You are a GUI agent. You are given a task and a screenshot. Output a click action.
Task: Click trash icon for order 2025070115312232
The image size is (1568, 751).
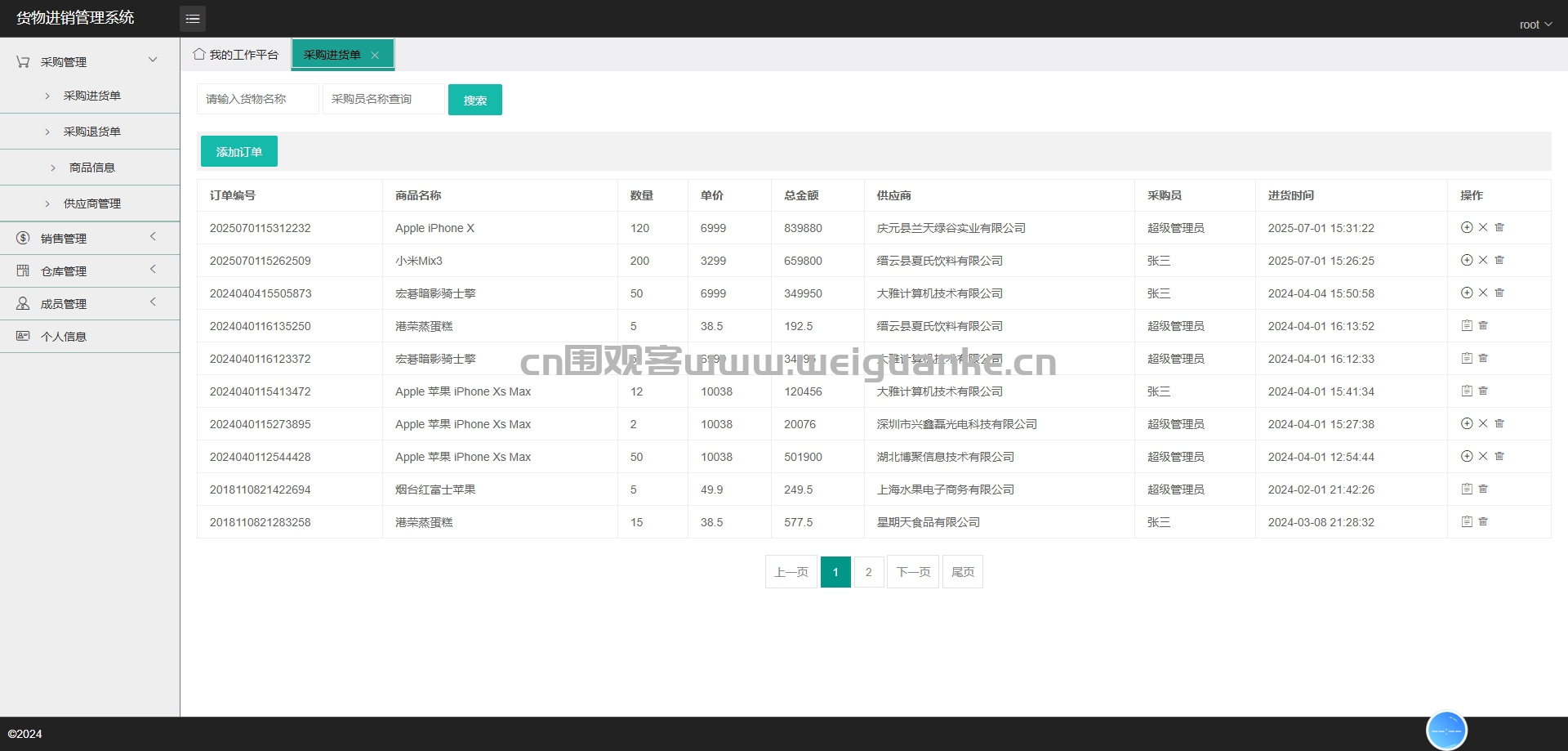[1499, 228]
